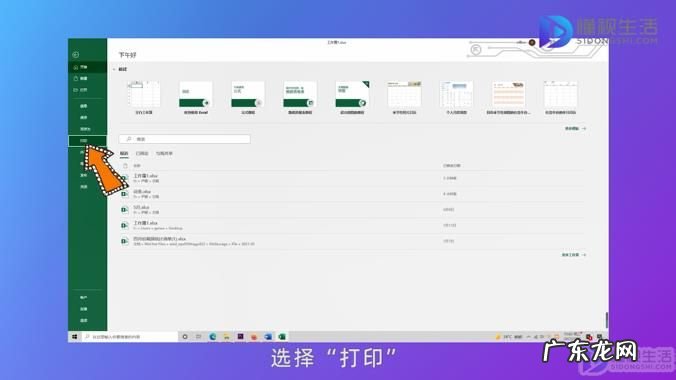
Task: Click the Excel icon on the taskbar
Action: (x=282, y=337)
